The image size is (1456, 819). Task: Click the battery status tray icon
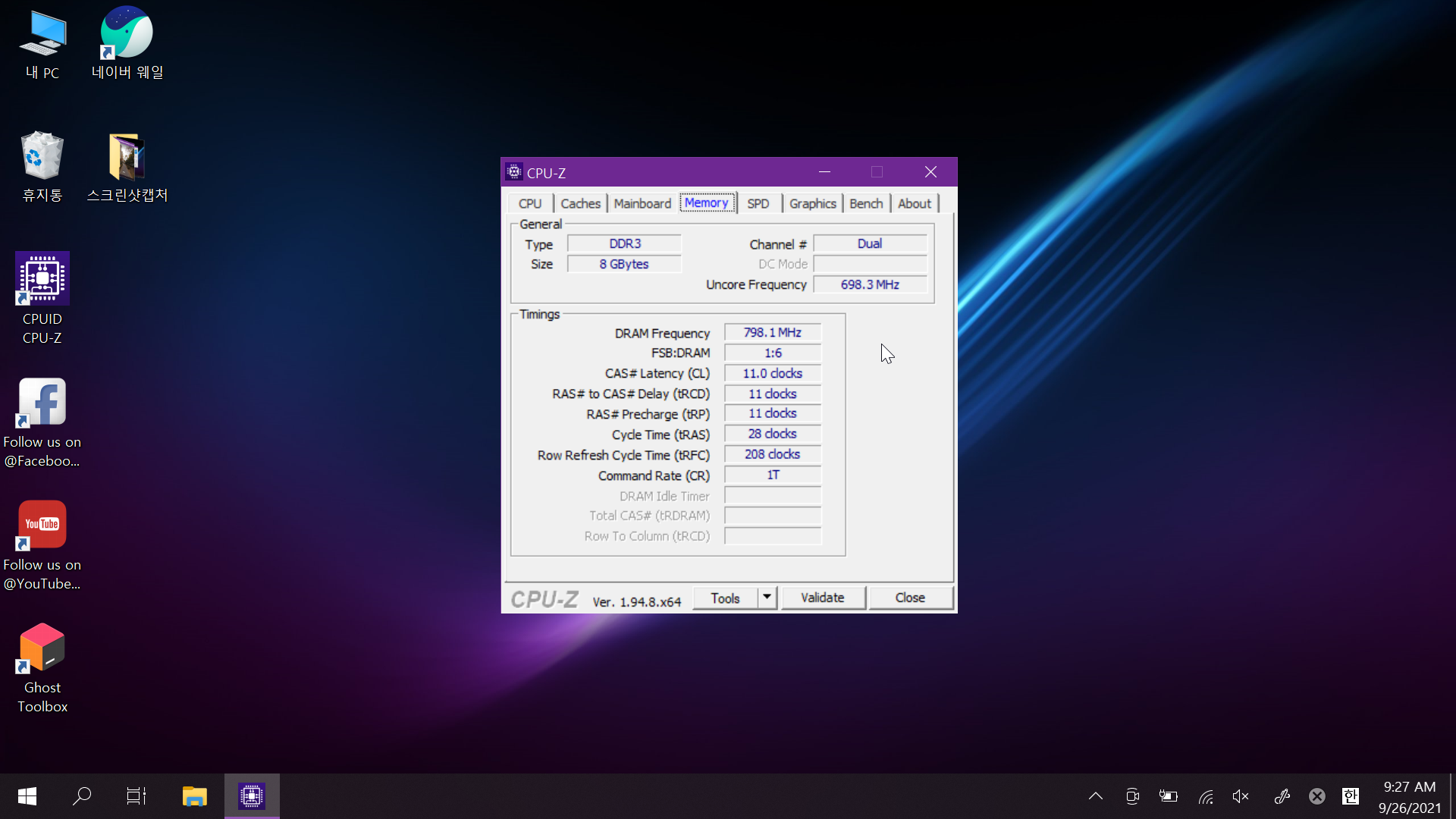tap(1169, 796)
